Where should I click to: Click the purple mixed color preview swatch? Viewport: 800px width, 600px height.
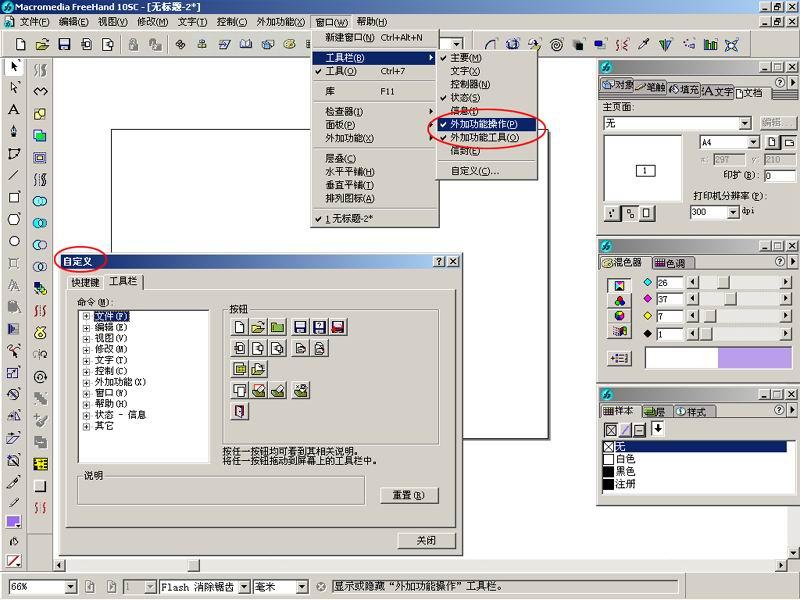pyautogui.click(x=755, y=358)
